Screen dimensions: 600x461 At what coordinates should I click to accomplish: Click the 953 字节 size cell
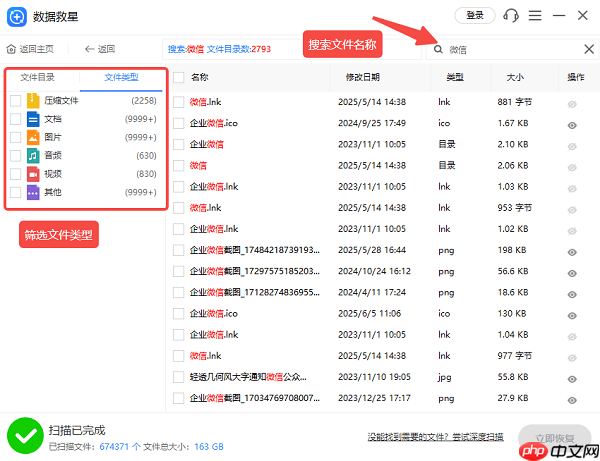tap(515, 208)
